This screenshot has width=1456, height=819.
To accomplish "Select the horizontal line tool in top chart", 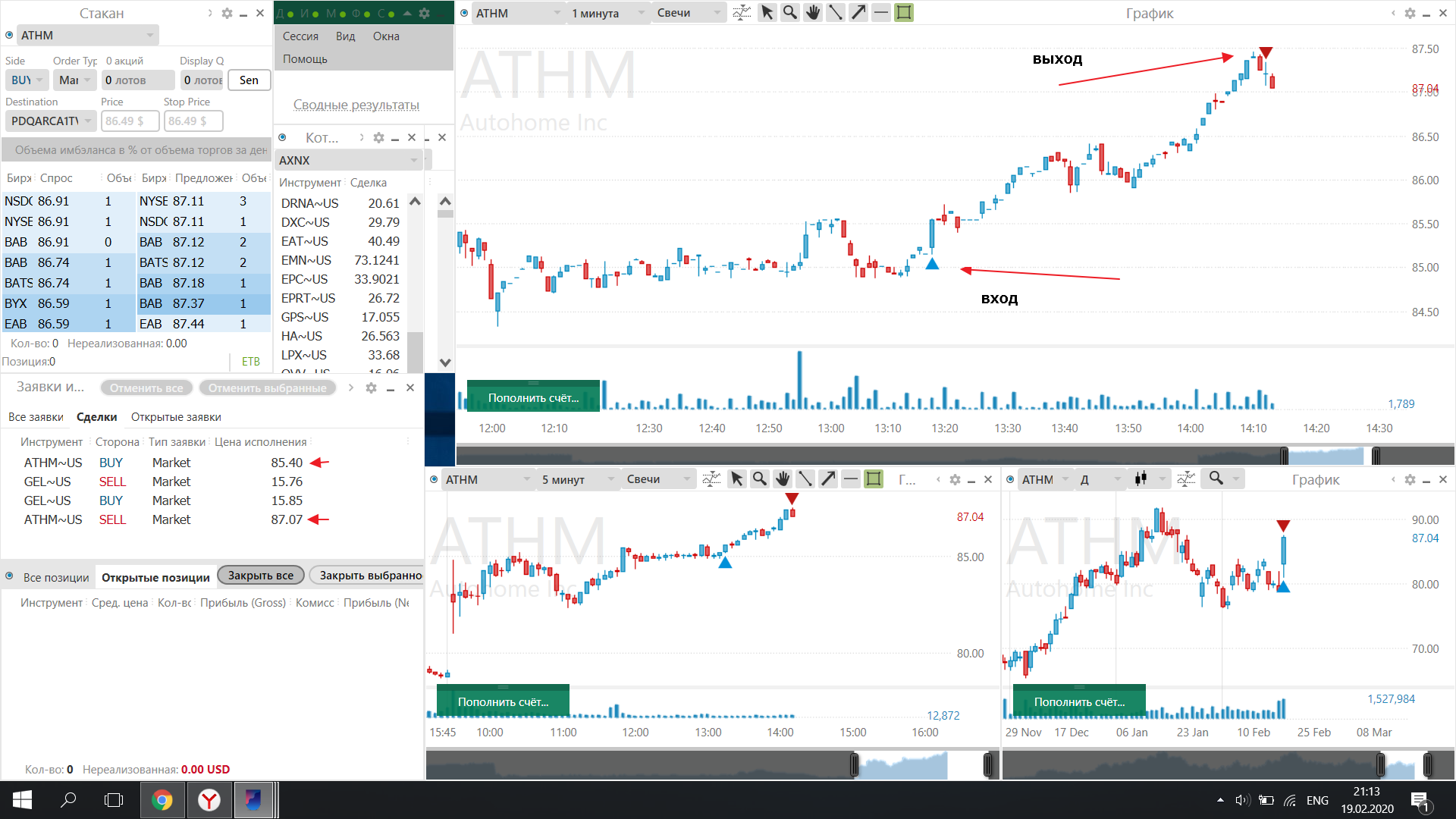I will 880,13.
